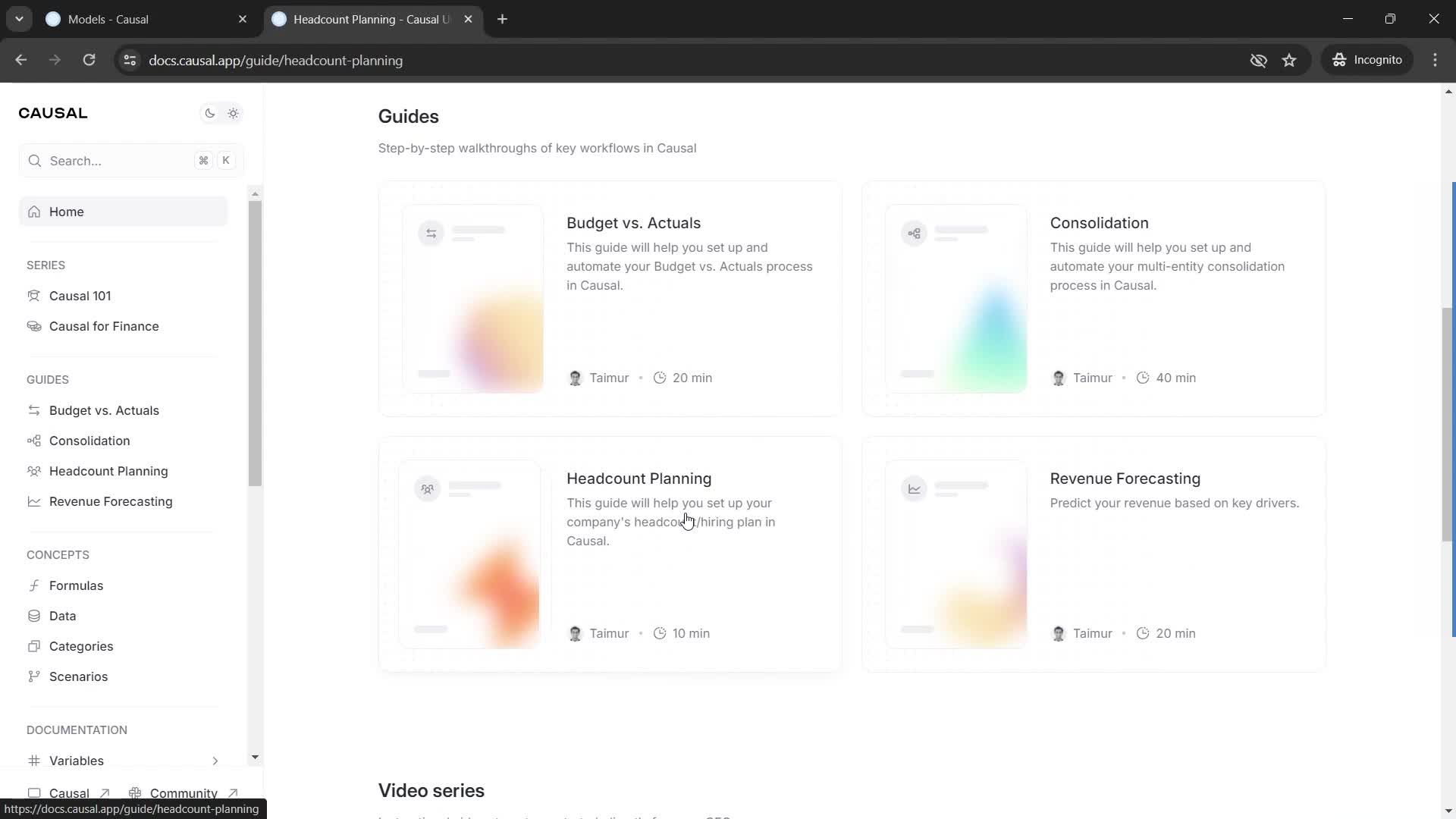Click the Budget vs. Actuals arrows icon in sidebar
1456x819 pixels.
34,410
